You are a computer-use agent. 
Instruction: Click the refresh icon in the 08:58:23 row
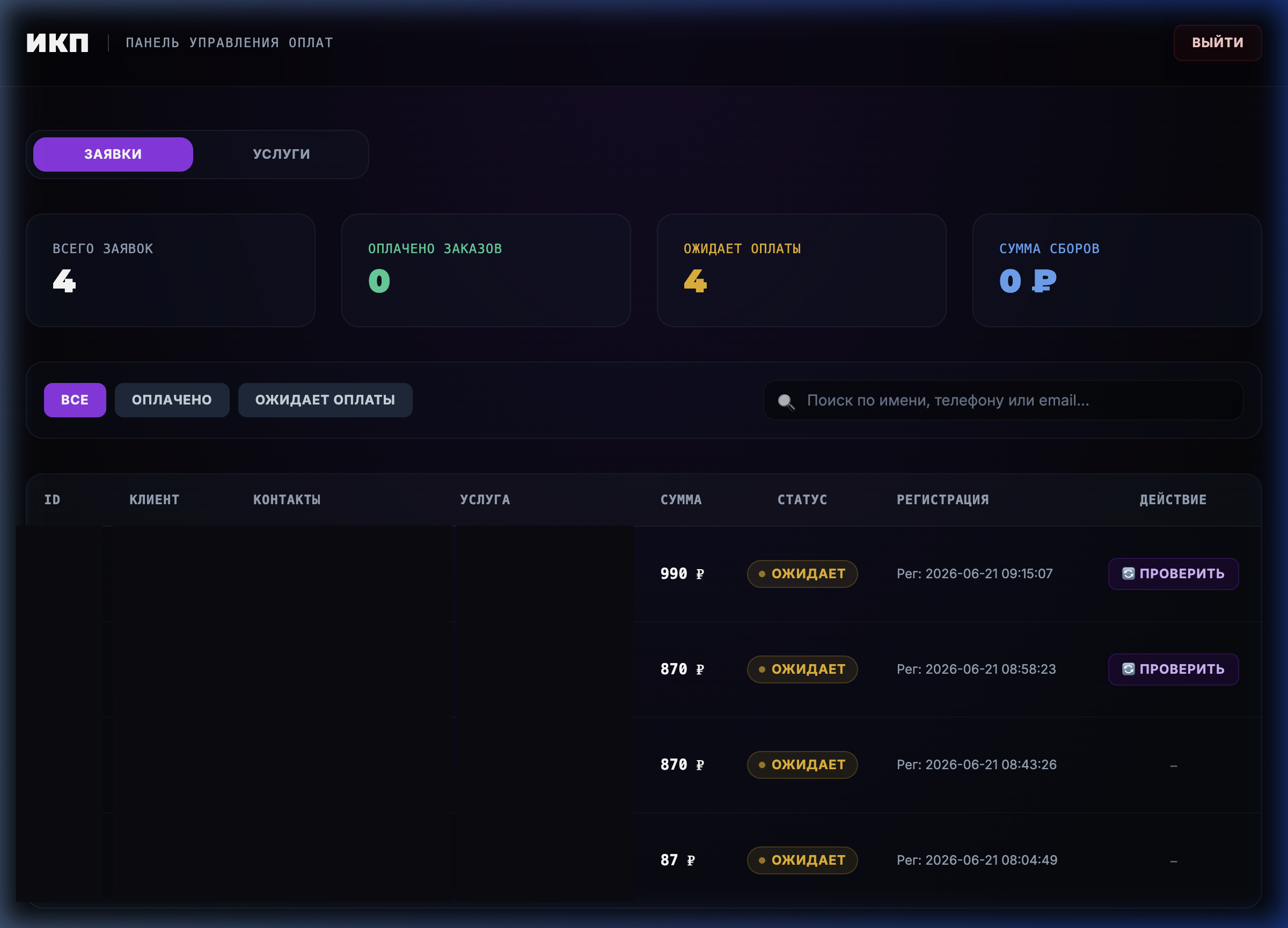tap(1128, 668)
